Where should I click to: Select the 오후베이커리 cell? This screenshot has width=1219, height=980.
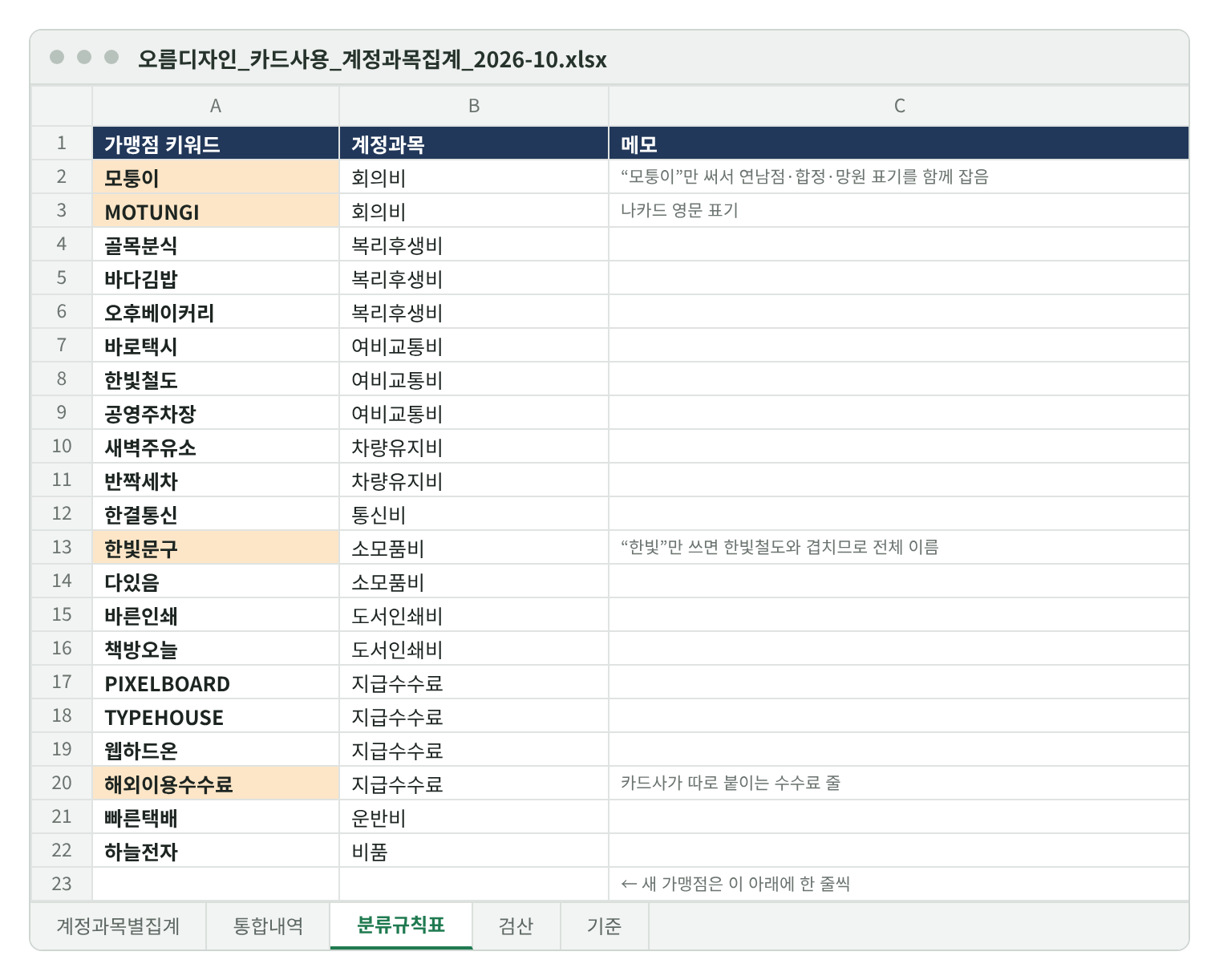pos(216,312)
